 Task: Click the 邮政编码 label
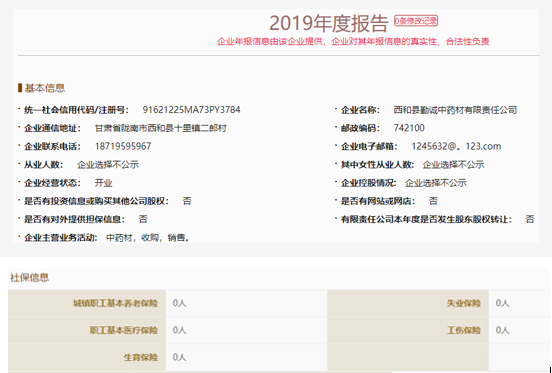click(x=360, y=128)
